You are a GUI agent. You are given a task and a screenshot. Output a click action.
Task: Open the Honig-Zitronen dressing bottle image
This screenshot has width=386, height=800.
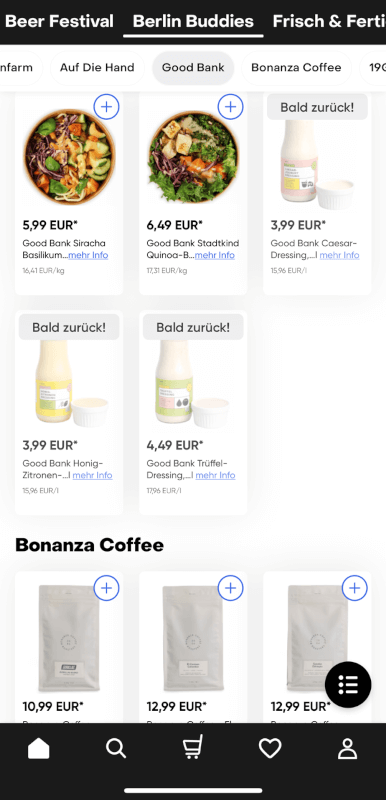(x=69, y=383)
